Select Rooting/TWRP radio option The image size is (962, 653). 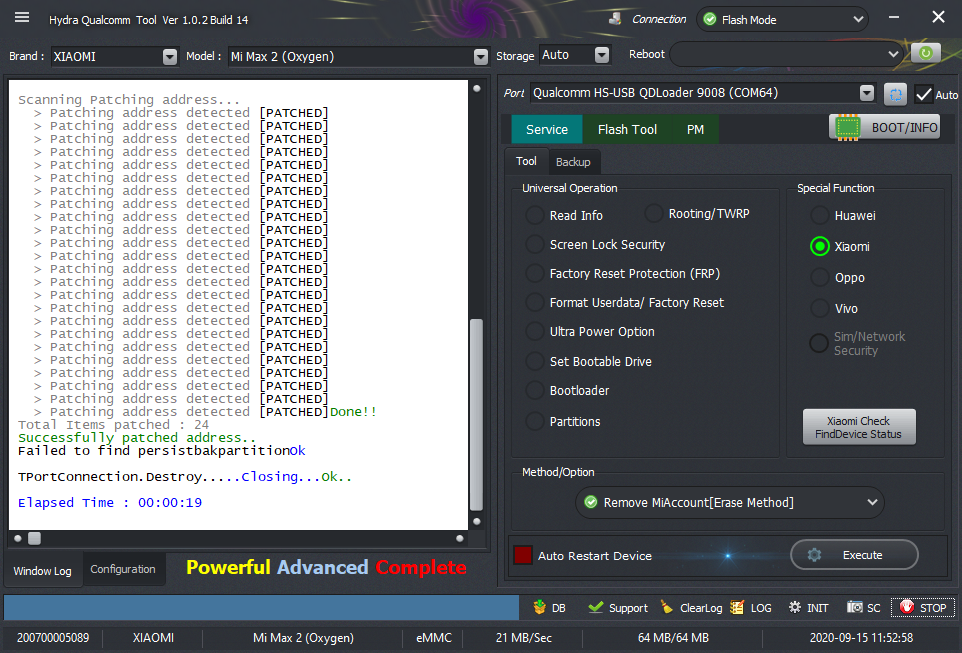point(653,214)
